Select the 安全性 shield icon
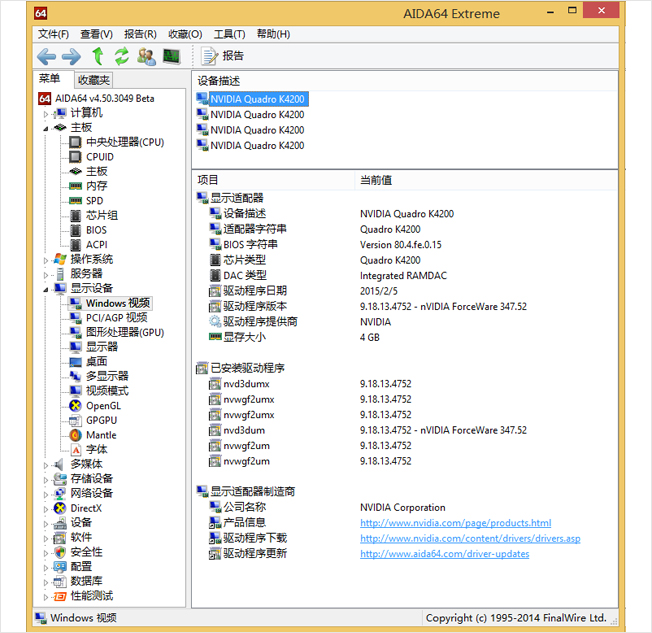Image resolution: width=652 pixels, height=633 pixels. [x=60, y=552]
